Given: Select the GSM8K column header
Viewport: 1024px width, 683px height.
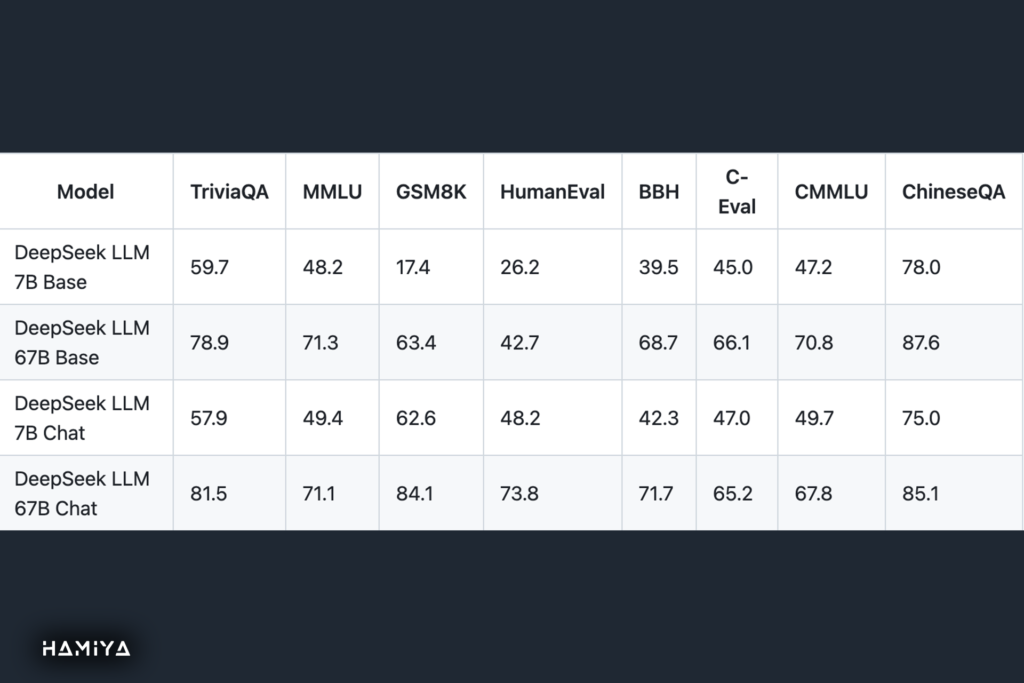Looking at the screenshot, I should pos(431,192).
